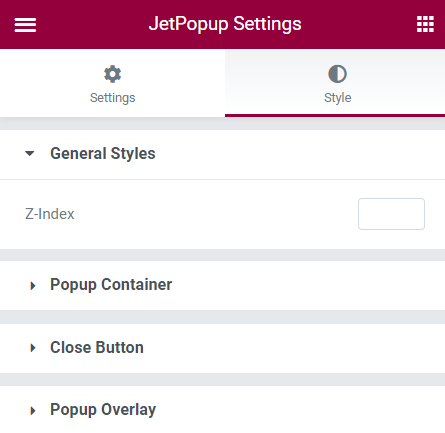445x433 pixels.
Task: Click the crimson underline beneath Style tab
Action: 335,115
